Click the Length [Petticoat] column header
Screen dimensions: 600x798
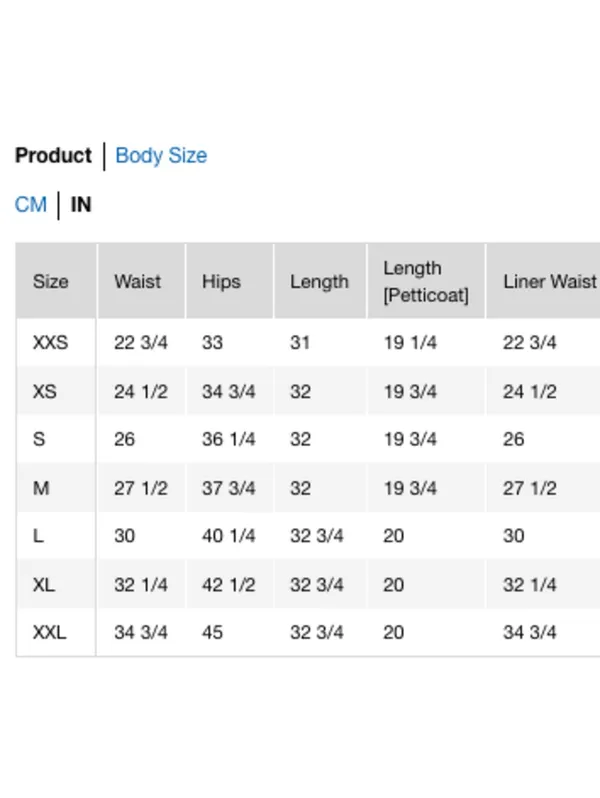tap(426, 281)
